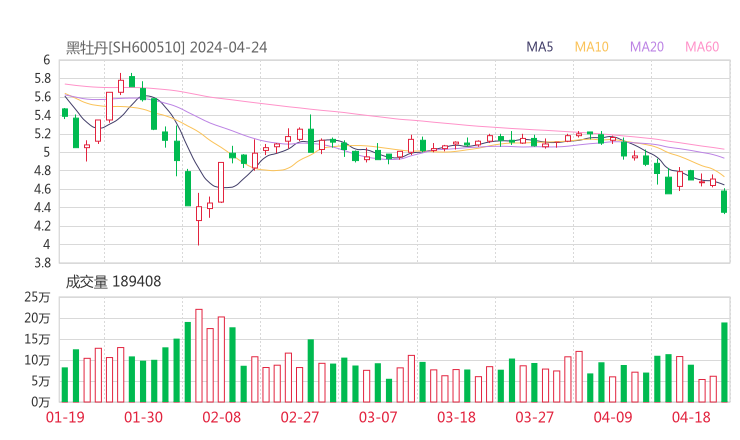740x440 pixels.
Task: Click the MA10 legend label
Action: (591, 47)
